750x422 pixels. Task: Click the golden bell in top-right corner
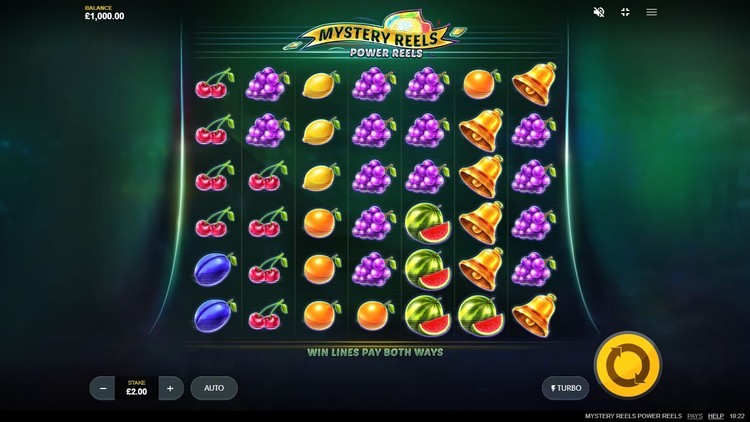click(535, 84)
